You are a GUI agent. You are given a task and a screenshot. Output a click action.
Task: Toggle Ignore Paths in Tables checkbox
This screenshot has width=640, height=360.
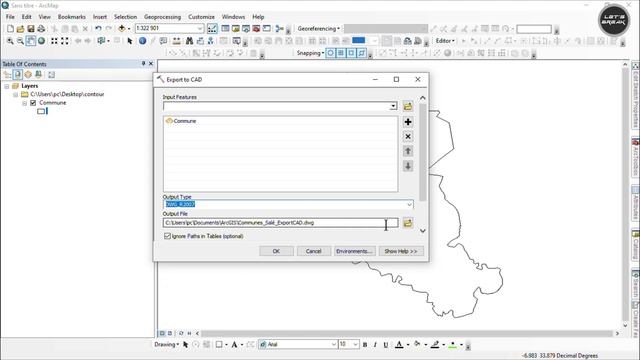(x=167, y=236)
